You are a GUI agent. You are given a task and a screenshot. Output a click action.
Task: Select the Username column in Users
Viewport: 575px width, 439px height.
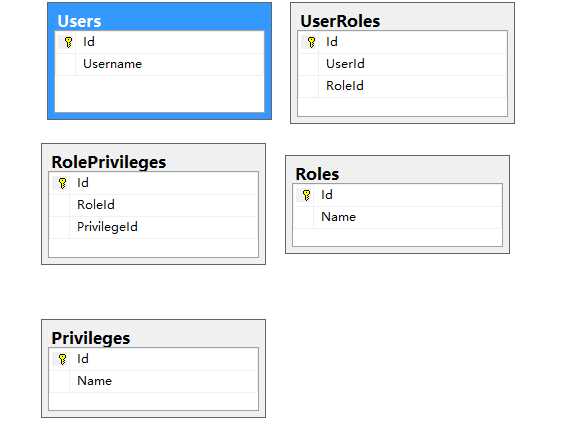[160, 64]
